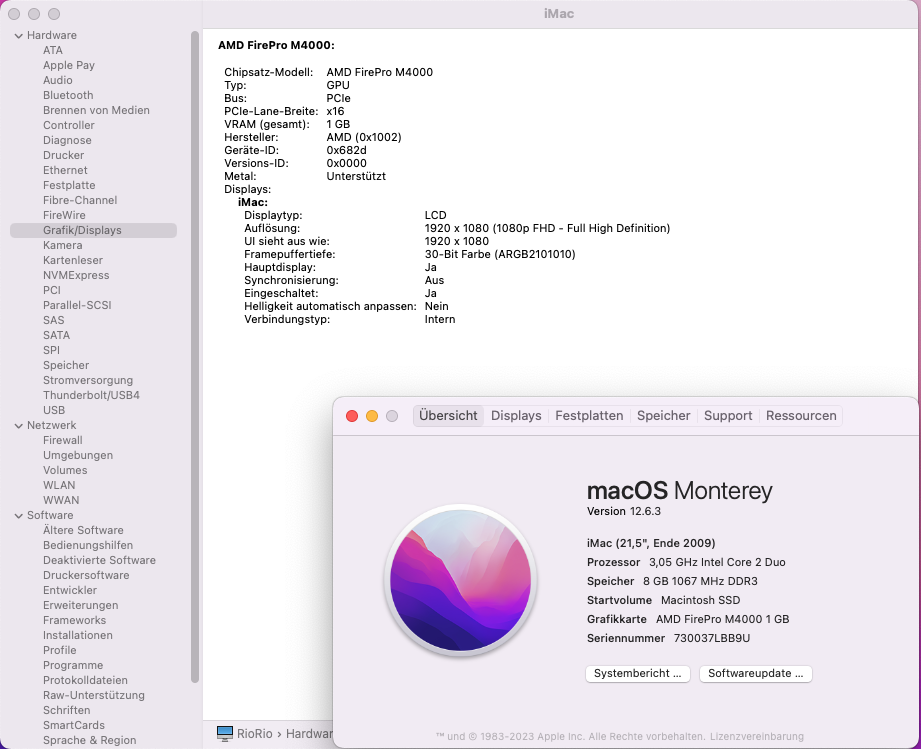
Task: Select Kamera in the sidebar
Action: pos(62,245)
